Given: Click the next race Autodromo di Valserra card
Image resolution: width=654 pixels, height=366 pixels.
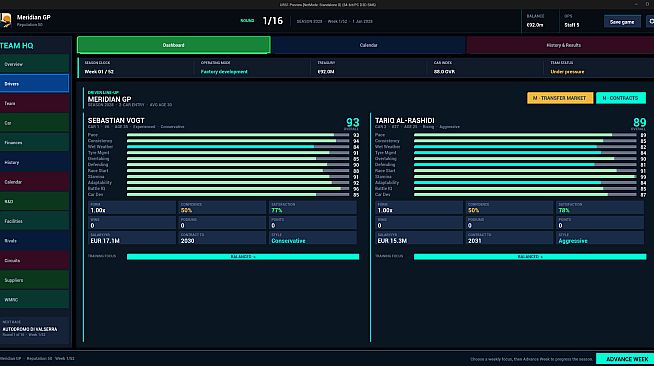Looking at the screenshot, I should coord(35,329).
